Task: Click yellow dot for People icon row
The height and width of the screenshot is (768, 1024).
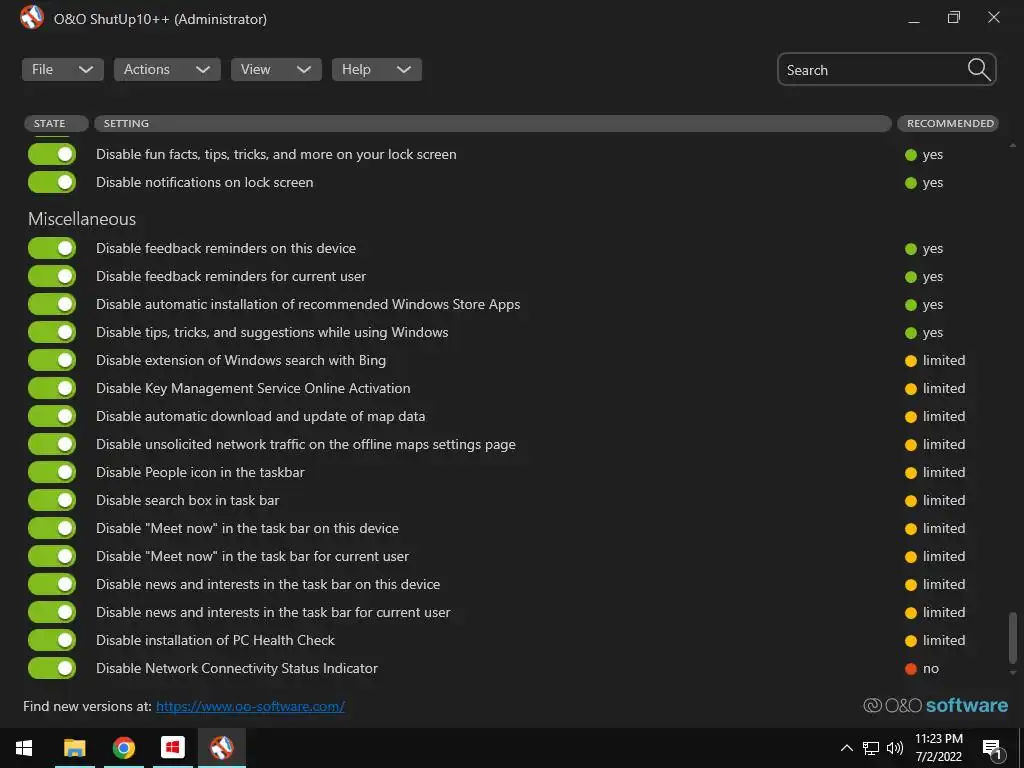Action: pyautogui.click(x=911, y=473)
